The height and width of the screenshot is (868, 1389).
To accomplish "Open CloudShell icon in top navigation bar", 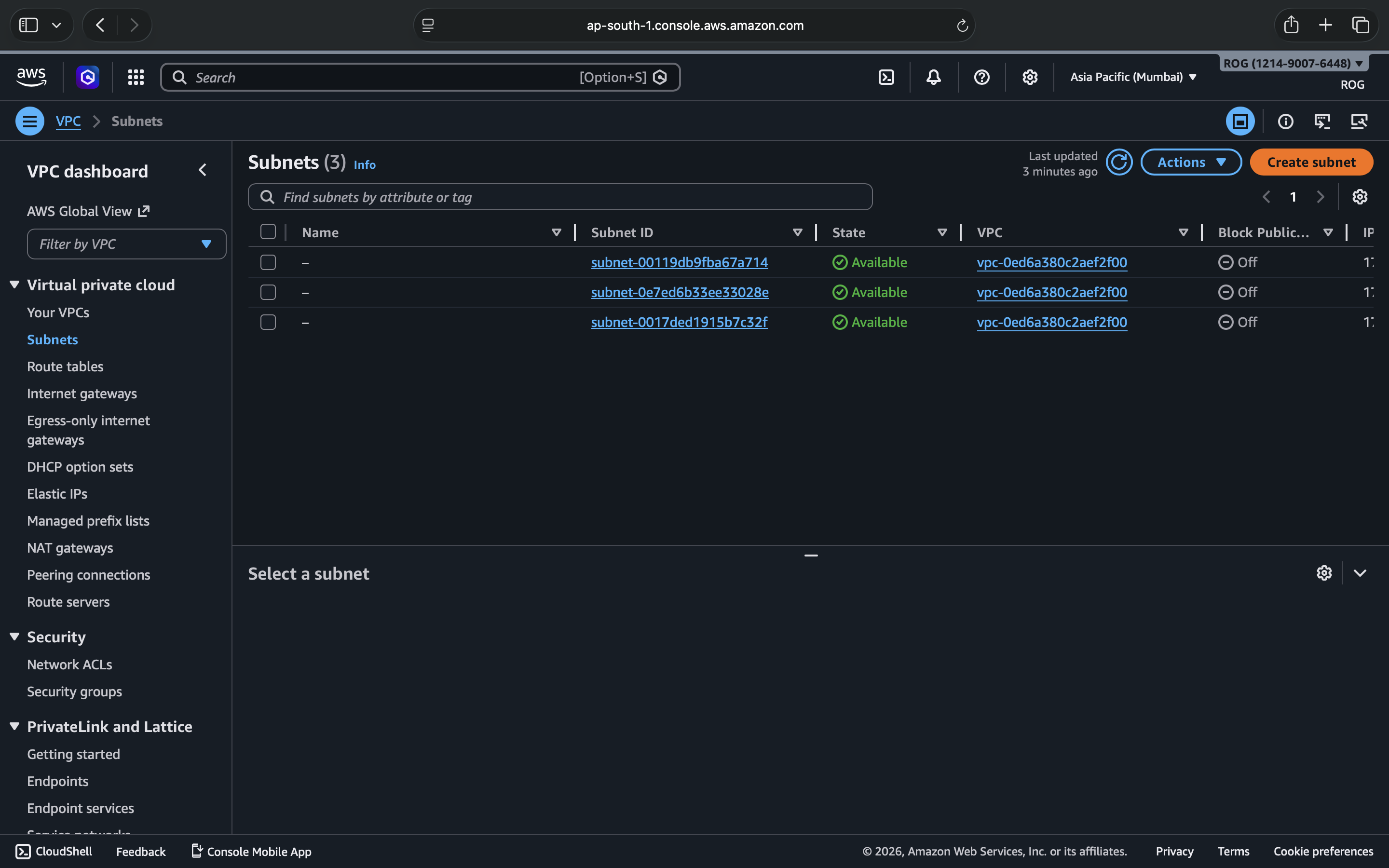I will (886, 77).
